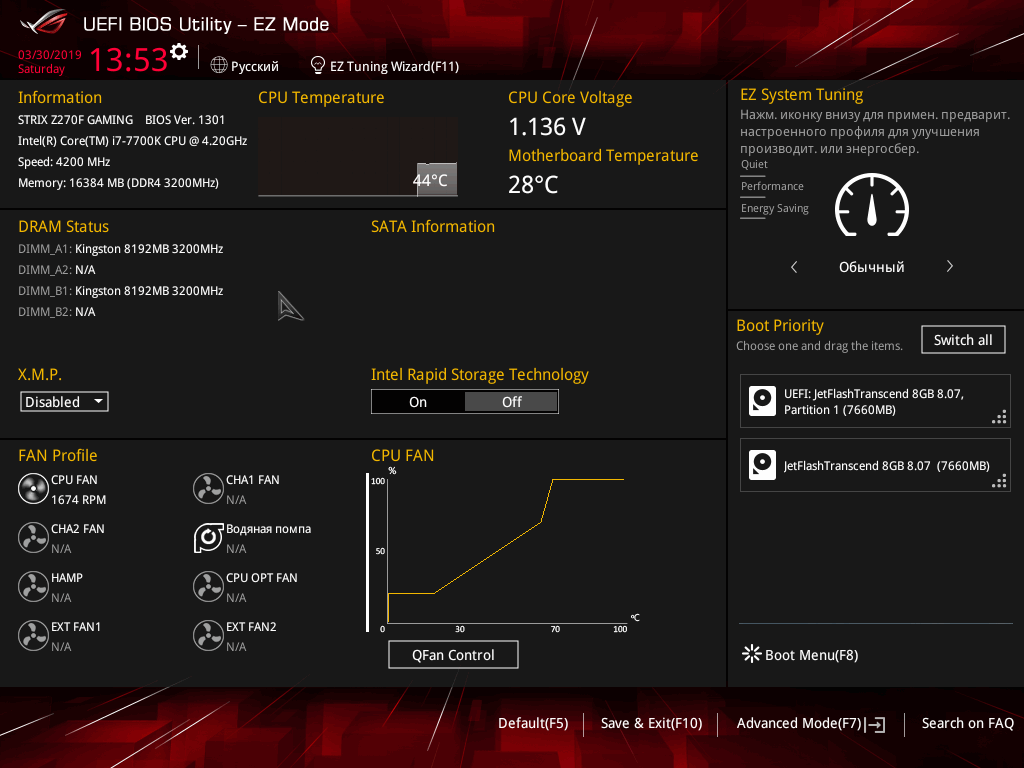This screenshot has height=768, width=1024.
Task: Click the ROG logo
Action: click(x=44, y=22)
